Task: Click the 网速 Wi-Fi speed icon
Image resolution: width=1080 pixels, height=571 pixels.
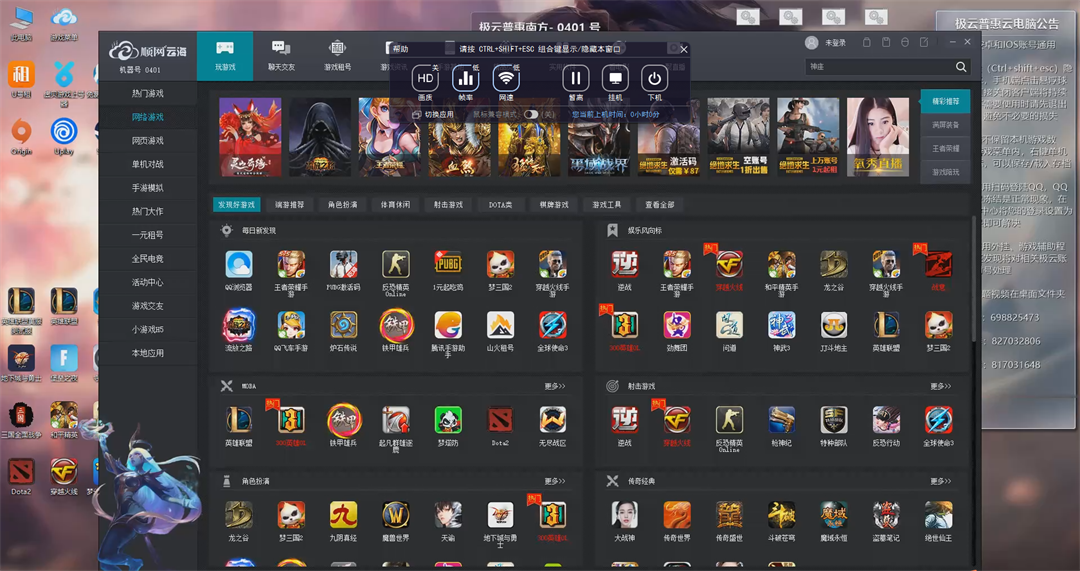Action: (506, 79)
